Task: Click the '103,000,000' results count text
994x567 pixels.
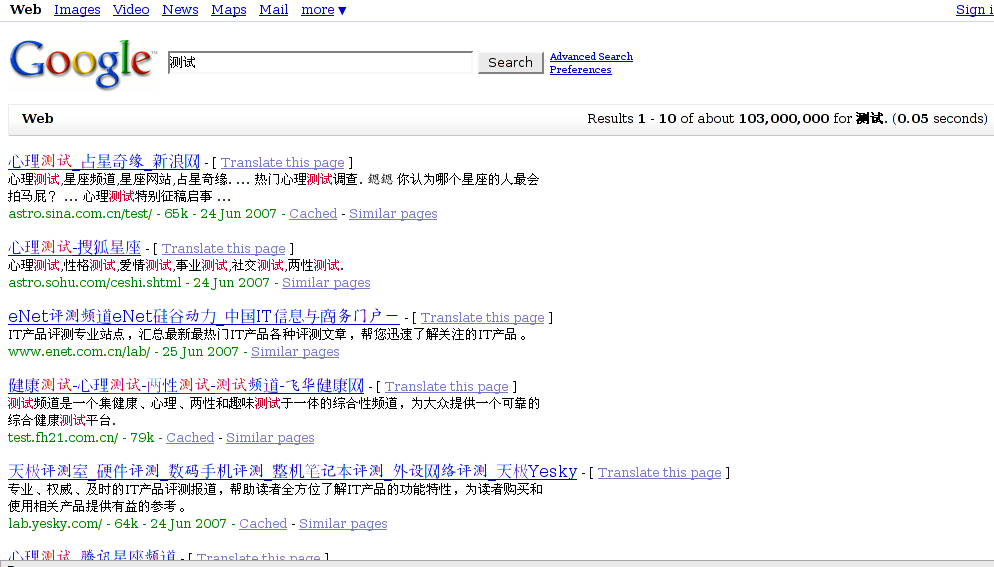Action: coord(784,119)
